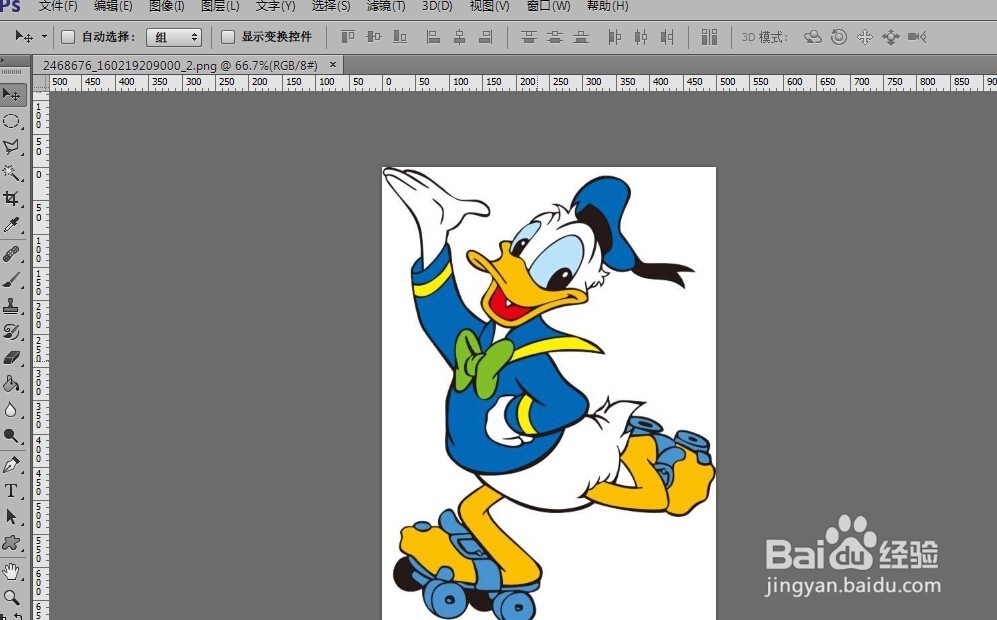Select the Crop tool
Viewport: 997px width, 620px height.
click(x=12, y=198)
